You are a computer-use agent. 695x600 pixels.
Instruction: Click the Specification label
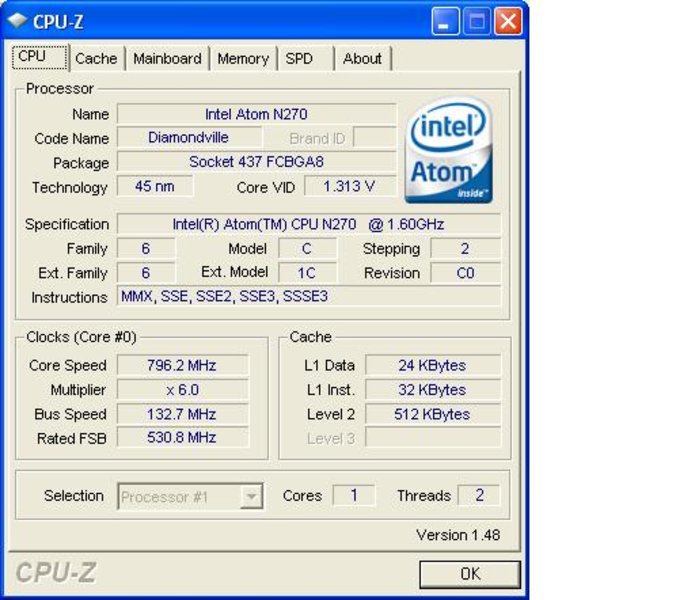click(x=67, y=225)
